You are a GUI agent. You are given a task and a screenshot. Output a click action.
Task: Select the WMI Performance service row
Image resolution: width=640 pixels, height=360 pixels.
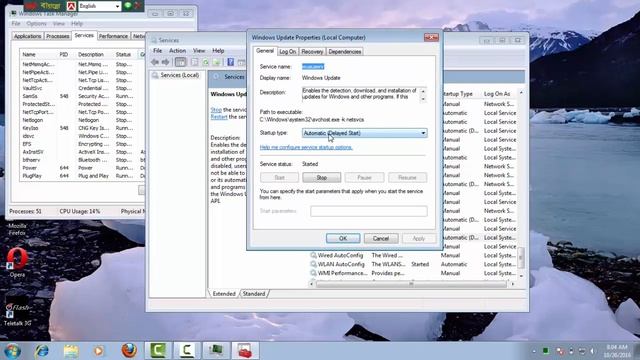(x=412, y=273)
